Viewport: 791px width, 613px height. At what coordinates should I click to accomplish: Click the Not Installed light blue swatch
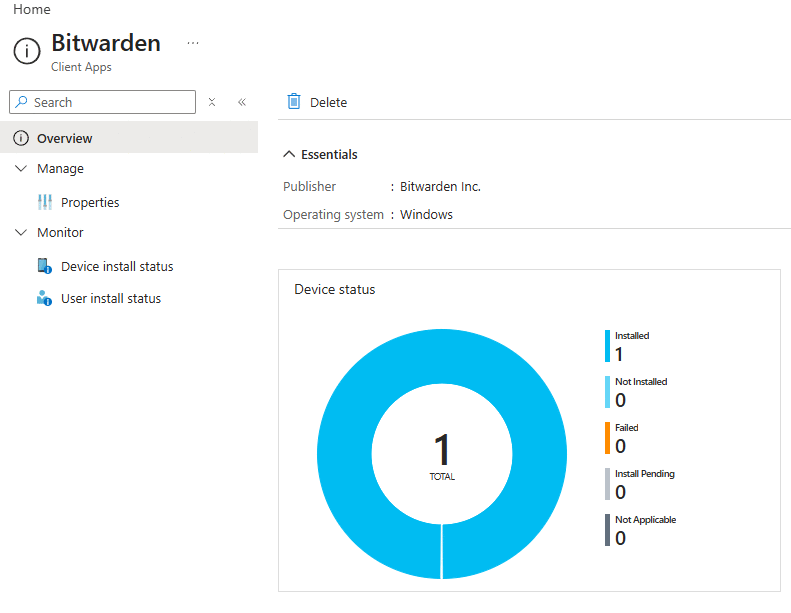pos(607,392)
